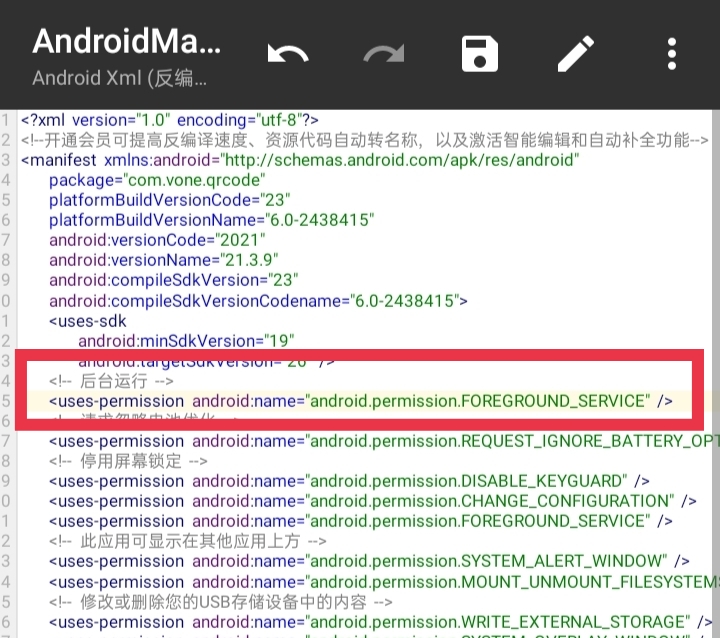
Task: Tap the 后台运行 comment line
Action: point(111,381)
